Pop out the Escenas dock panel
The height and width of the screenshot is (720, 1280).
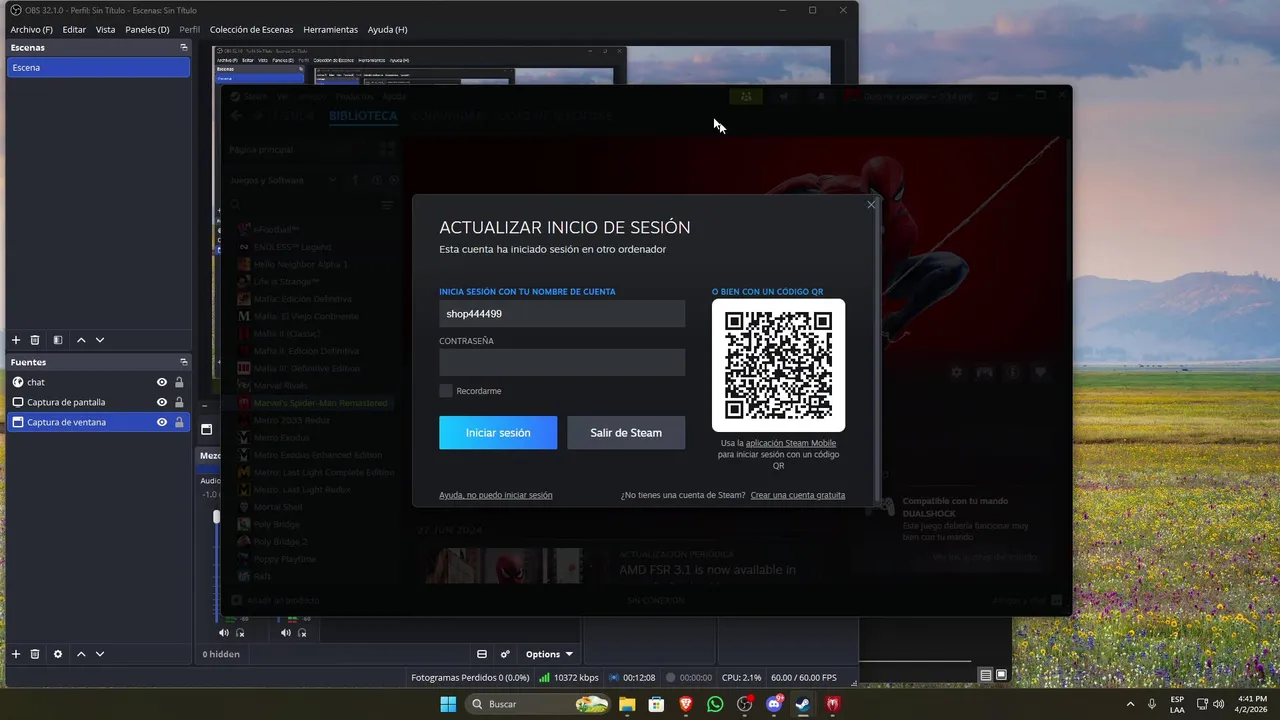pyautogui.click(x=183, y=47)
